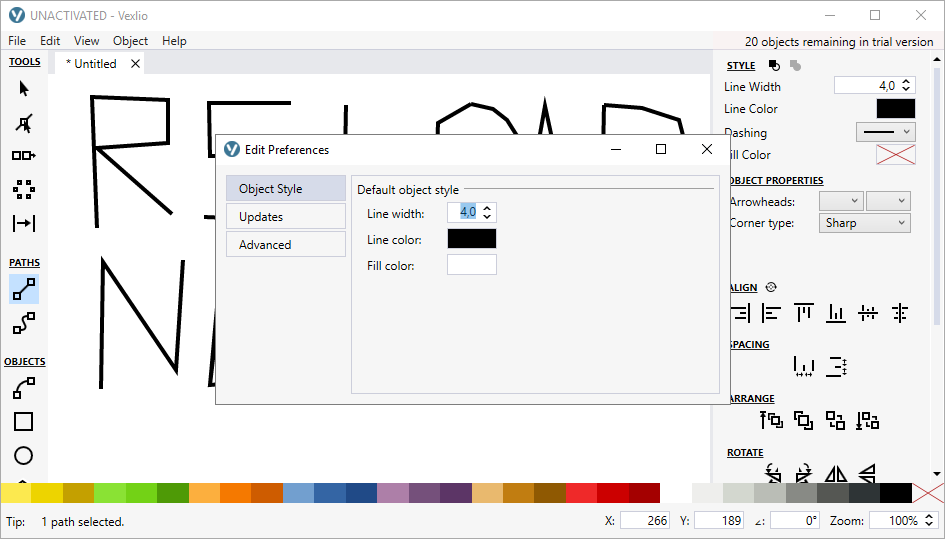Select the arrow selection tool
Viewport: 945px width, 539px height.
[x=24, y=89]
